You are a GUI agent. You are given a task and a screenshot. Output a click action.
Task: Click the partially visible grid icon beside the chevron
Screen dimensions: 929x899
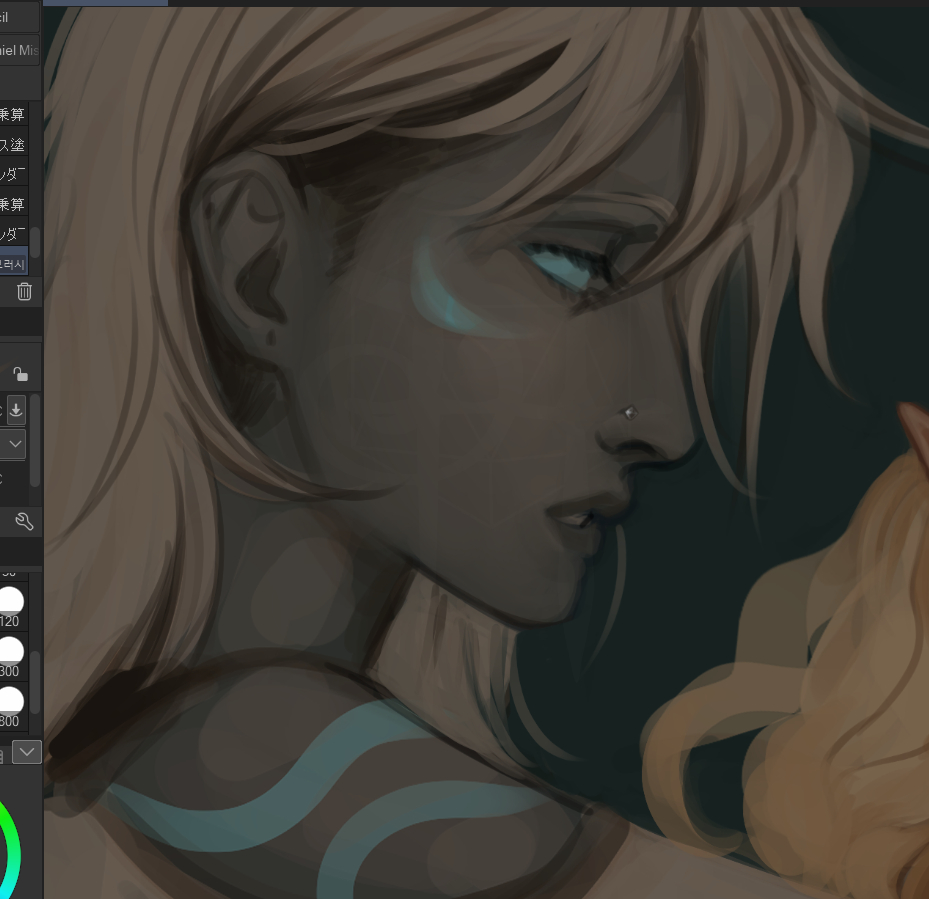click(x=2, y=752)
